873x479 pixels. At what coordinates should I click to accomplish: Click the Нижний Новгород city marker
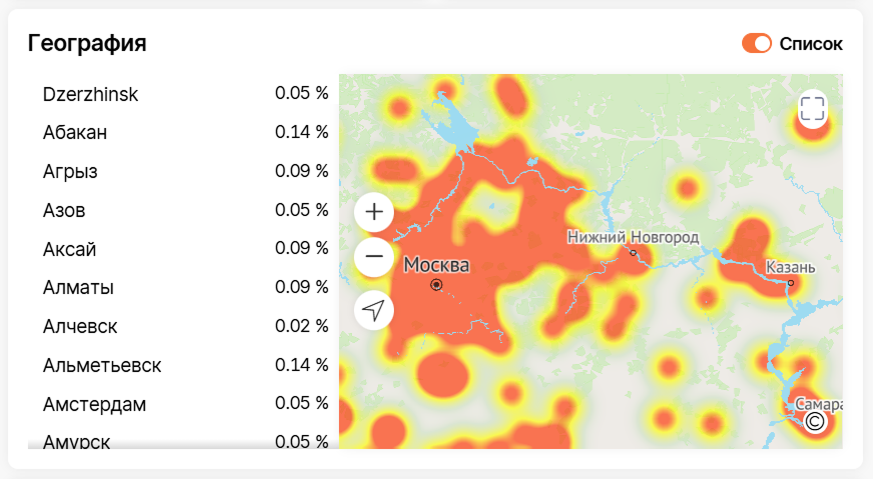click(x=632, y=253)
